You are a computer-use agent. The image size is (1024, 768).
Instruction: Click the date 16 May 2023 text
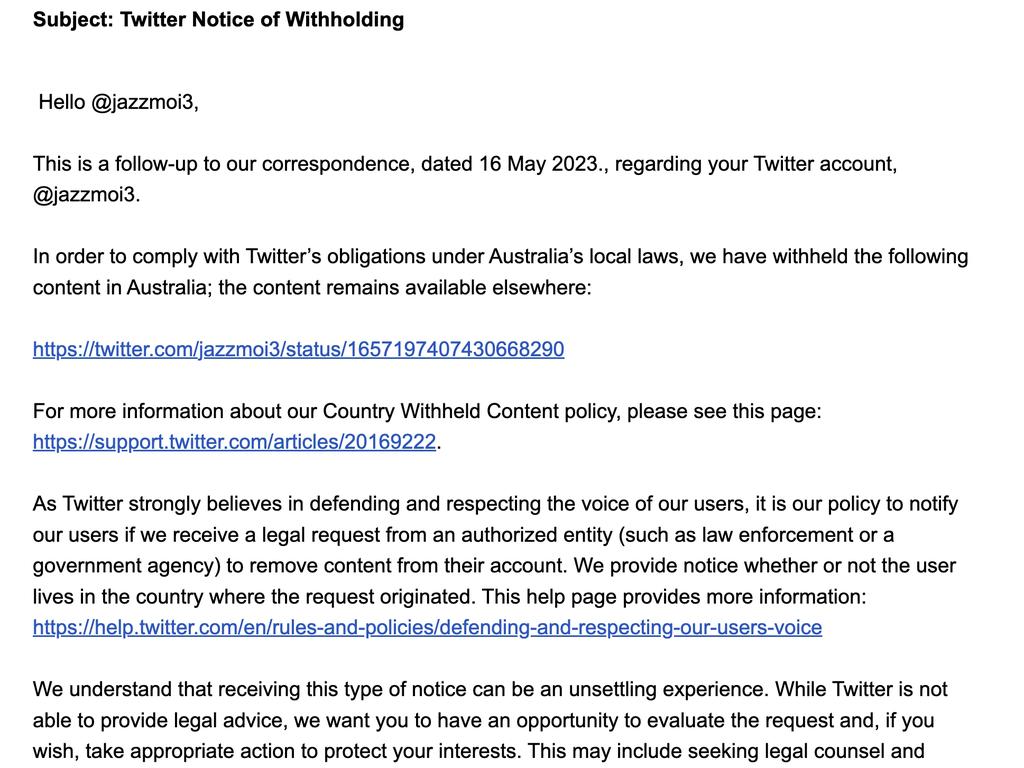point(538,164)
